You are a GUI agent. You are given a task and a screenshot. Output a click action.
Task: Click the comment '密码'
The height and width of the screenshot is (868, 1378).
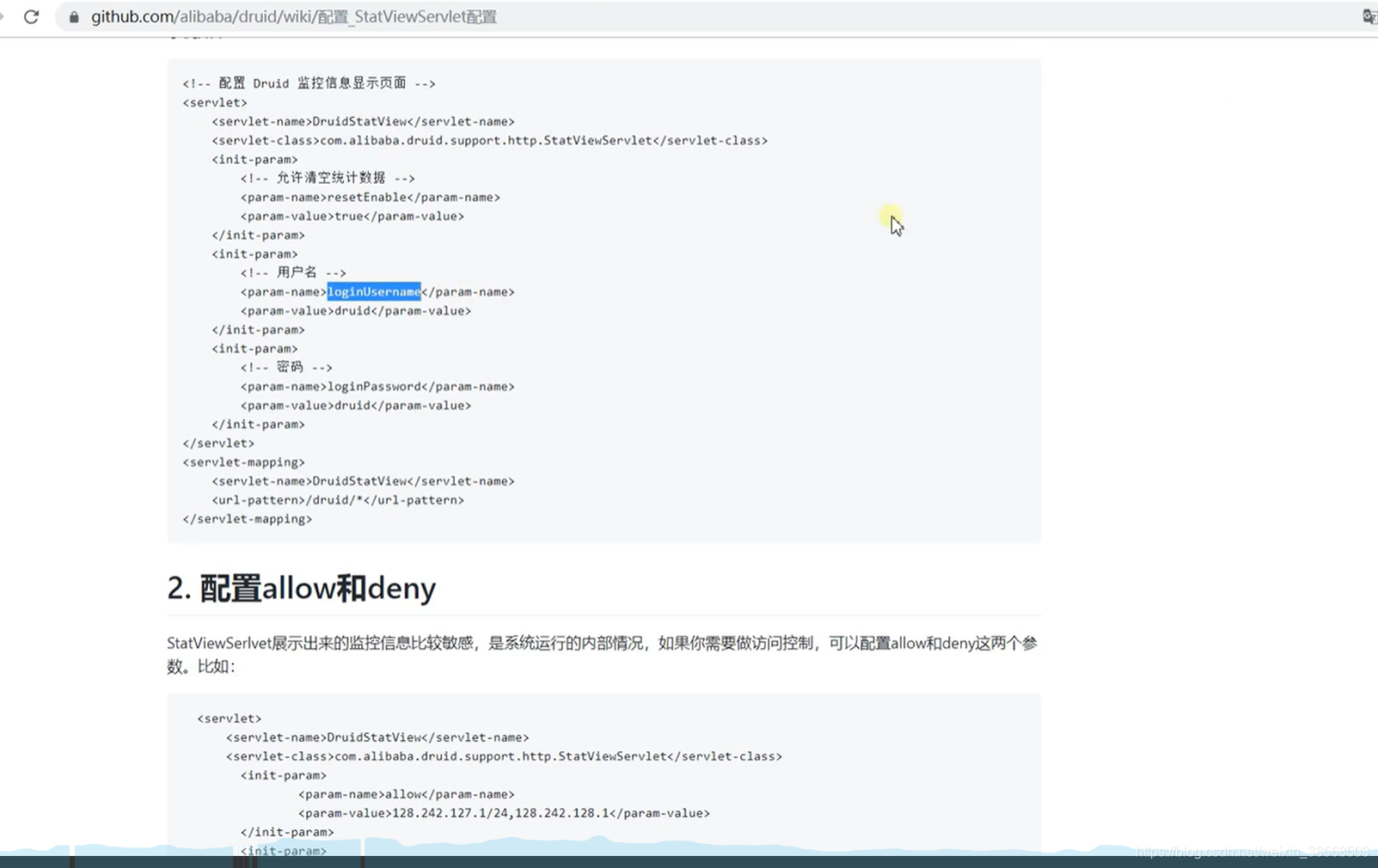[286, 367]
